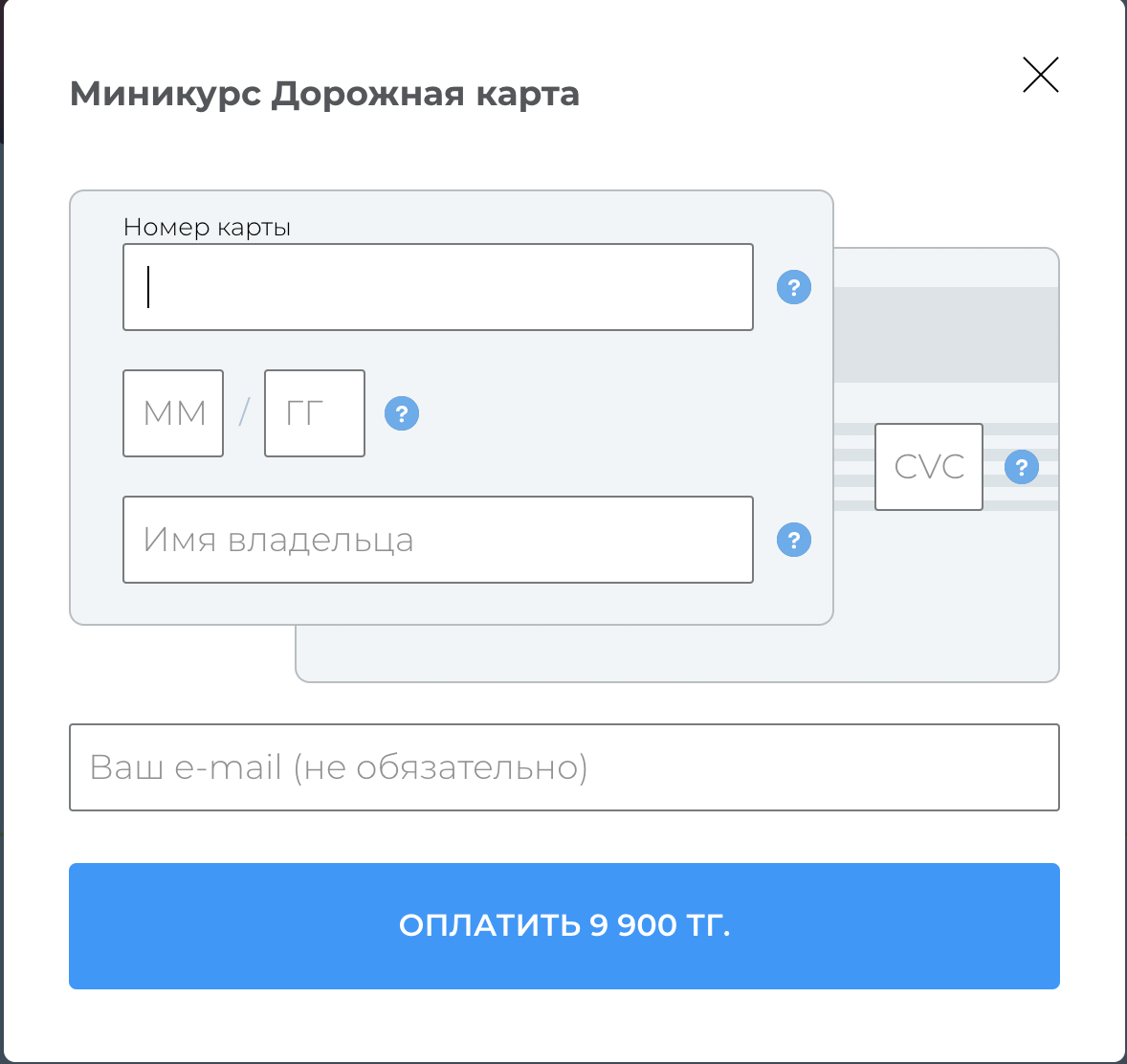Image resolution: width=1127 pixels, height=1064 pixels.
Task: Click into the CVC code field
Action: [928, 467]
